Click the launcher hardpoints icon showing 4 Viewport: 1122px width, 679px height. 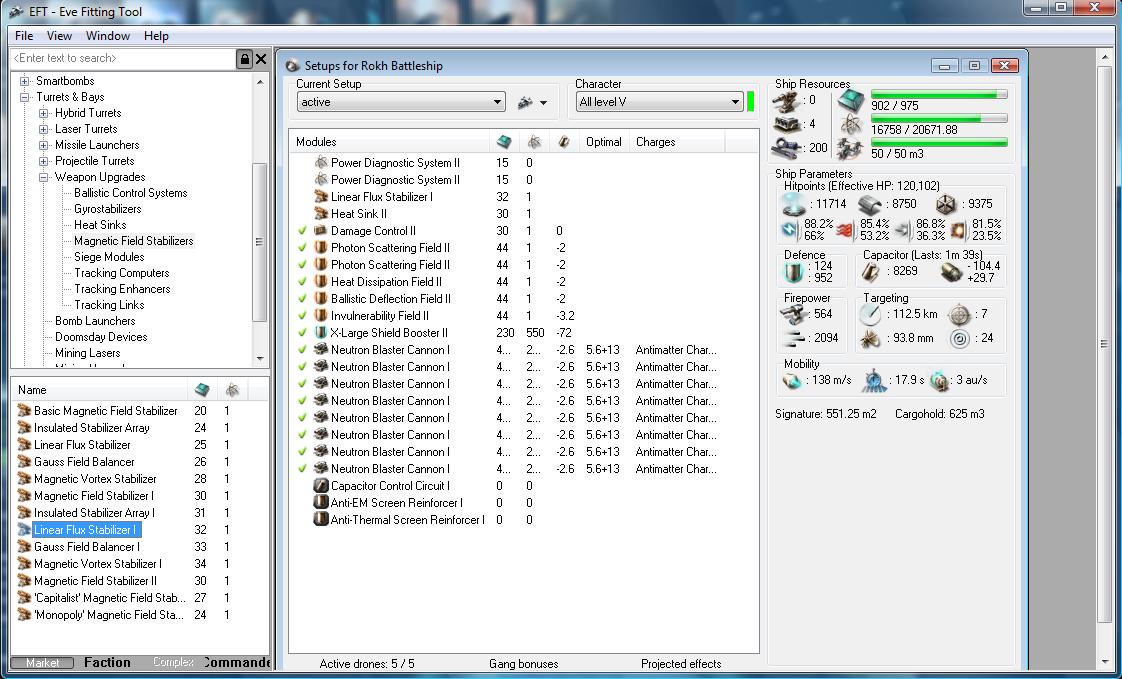pyautogui.click(x=787, y=124)
